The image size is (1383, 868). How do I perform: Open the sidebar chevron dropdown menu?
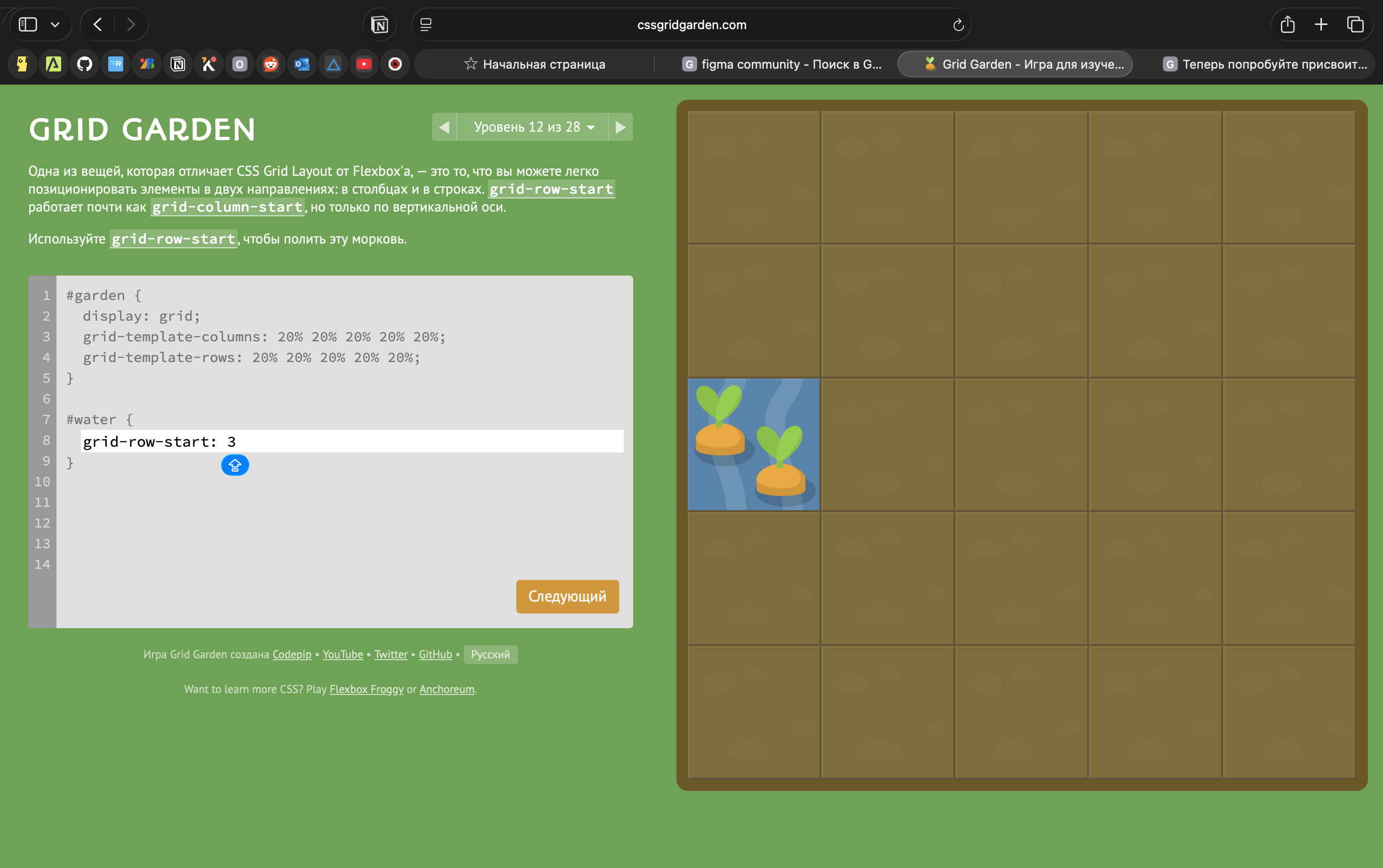[55, 24]
